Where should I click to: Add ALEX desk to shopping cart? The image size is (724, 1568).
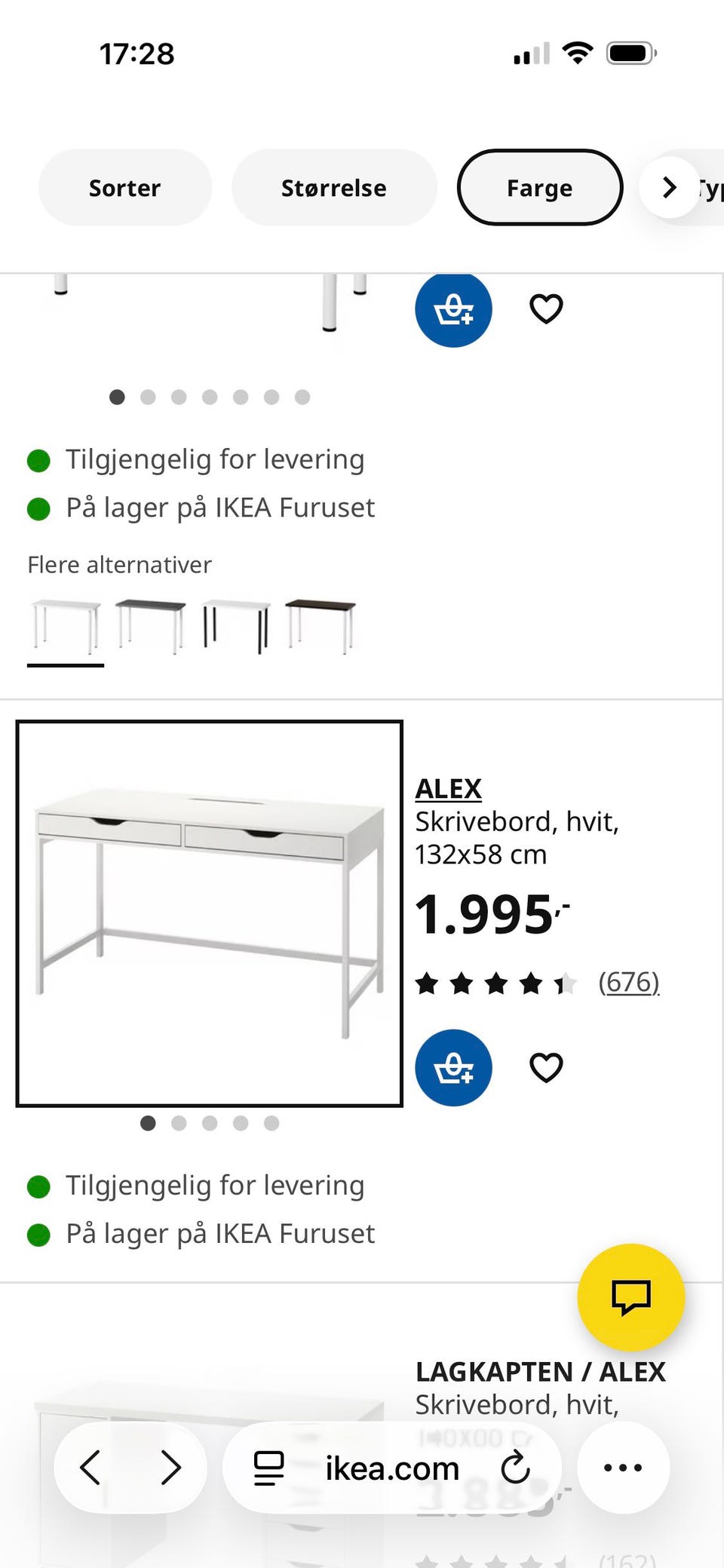click(x=453, y=1067)
